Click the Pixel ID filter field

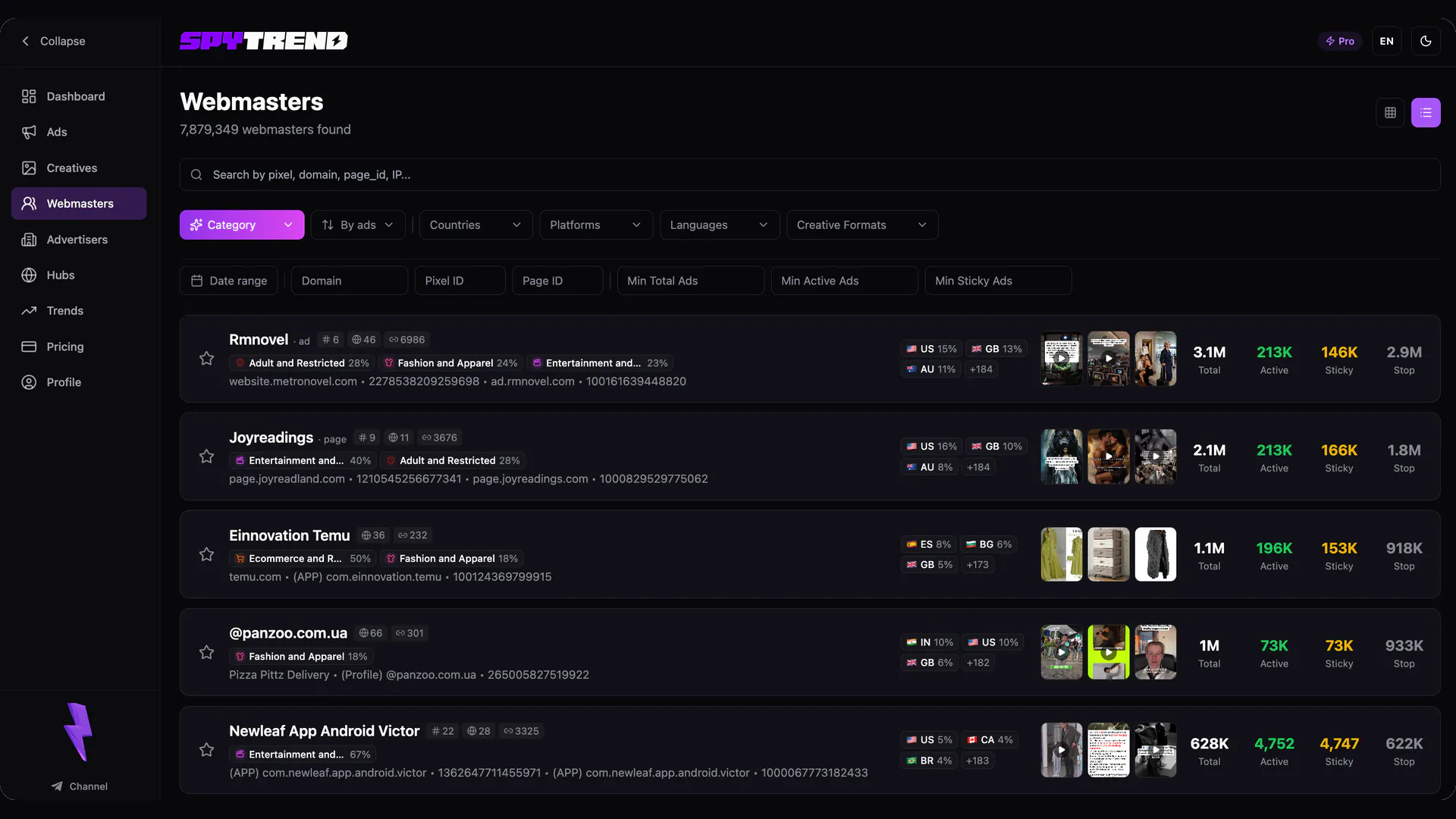(460, 281)
